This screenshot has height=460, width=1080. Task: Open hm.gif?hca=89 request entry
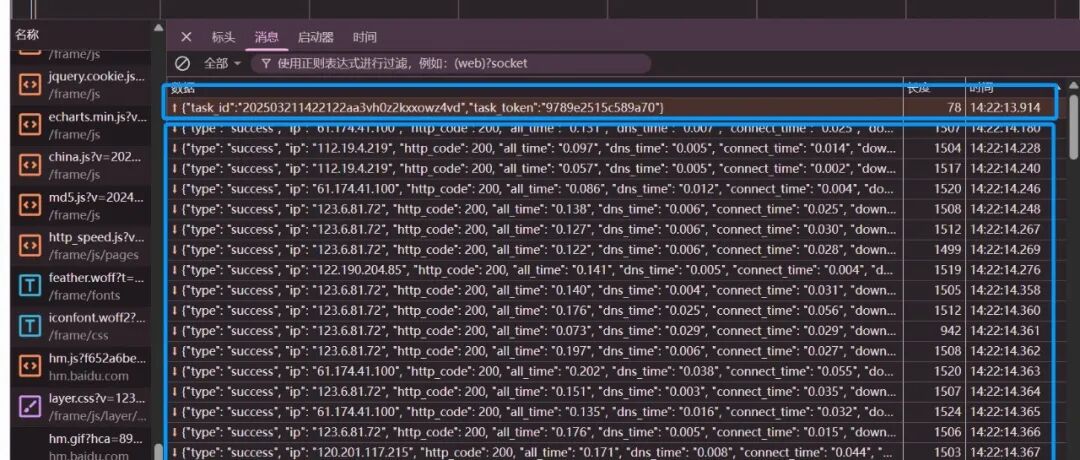pyautogui.click(x=81, y=445)
